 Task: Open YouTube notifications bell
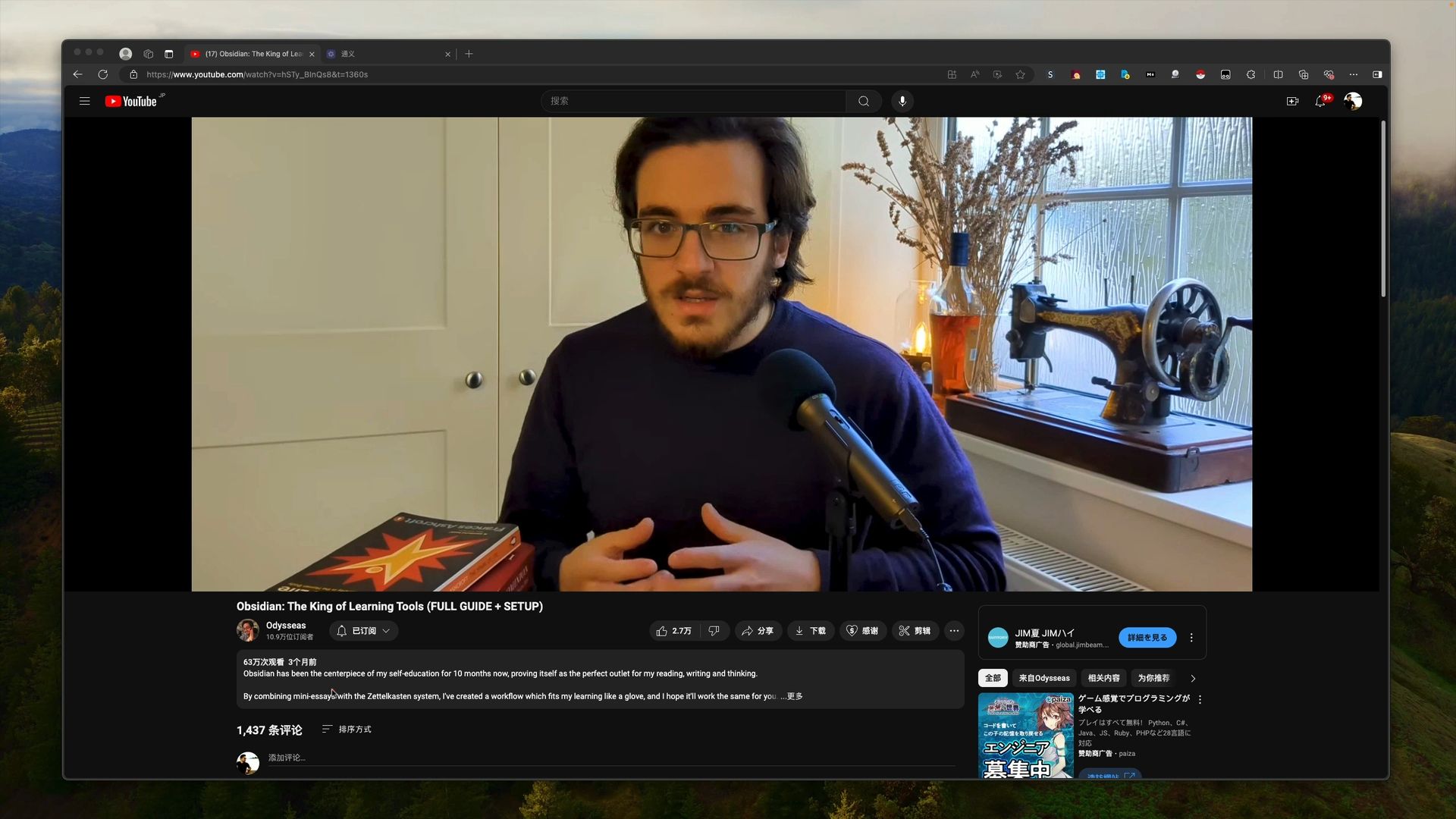(1320, 101)
